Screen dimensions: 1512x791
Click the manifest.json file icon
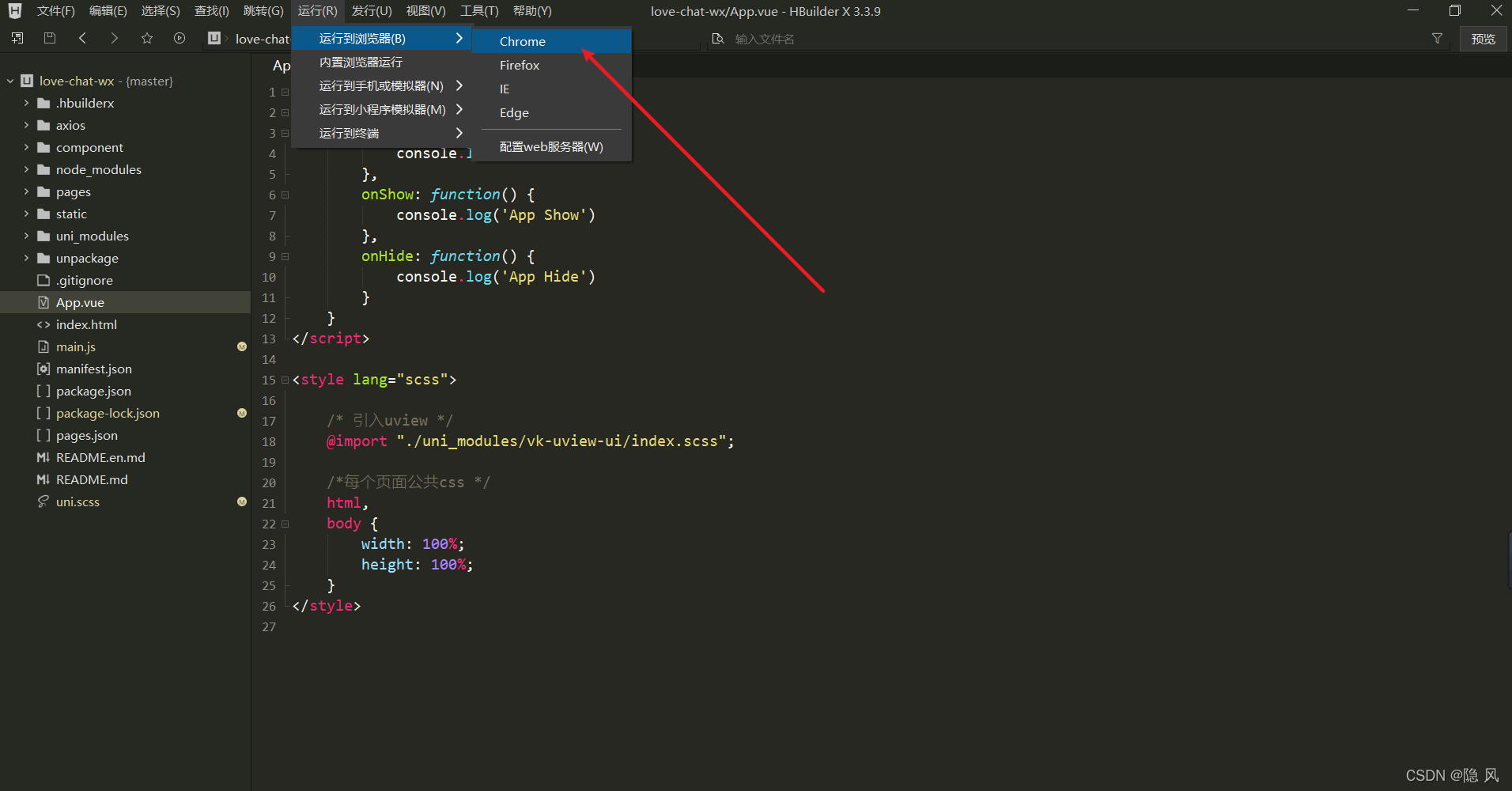[x=43, y=369]
